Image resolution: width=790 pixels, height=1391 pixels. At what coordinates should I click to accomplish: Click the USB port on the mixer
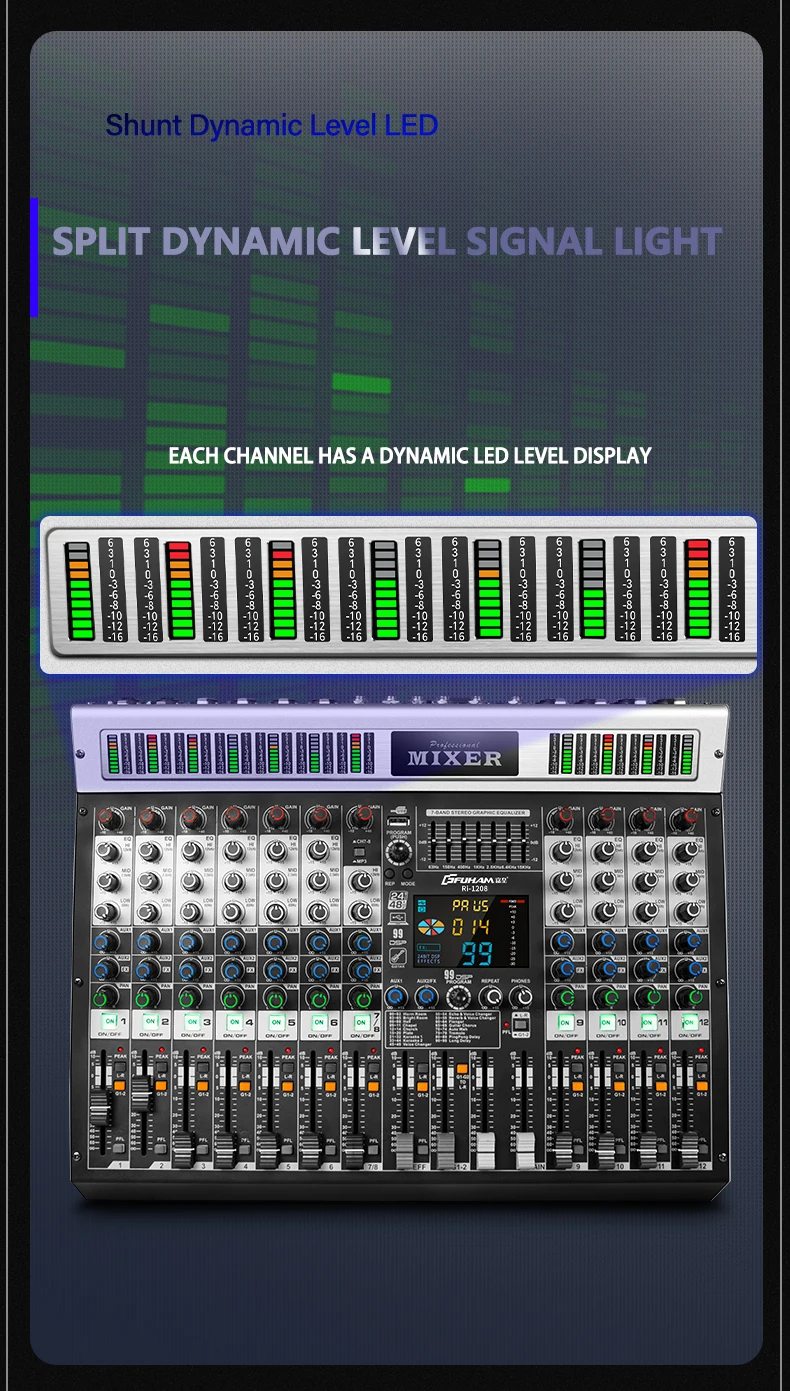pyautogui.click(x=399, y=823)
